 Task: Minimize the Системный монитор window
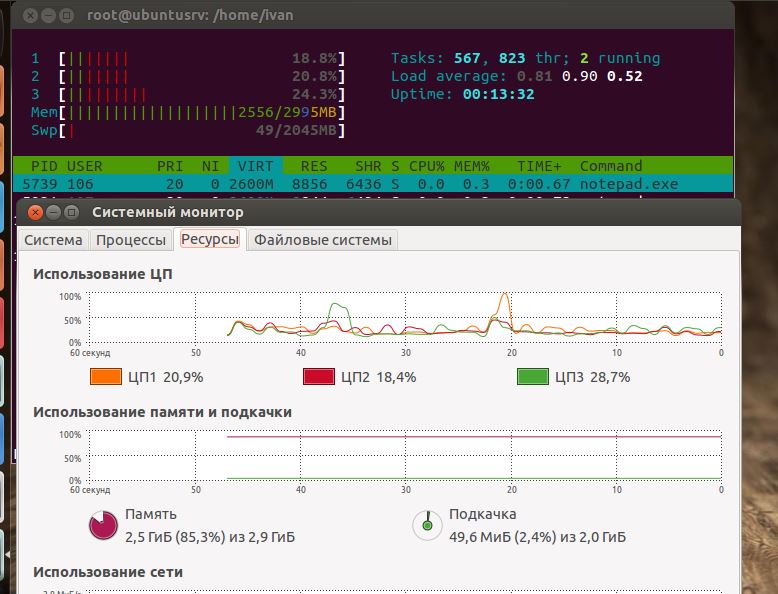pos(51,212)
